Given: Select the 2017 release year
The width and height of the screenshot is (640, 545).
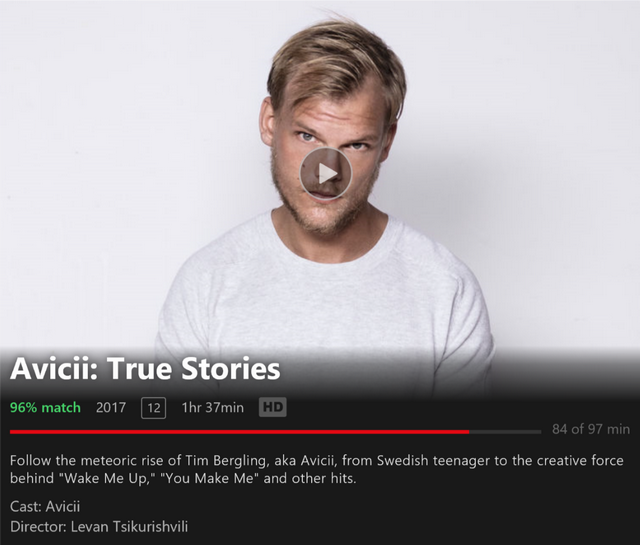Looking at the screenshot, I should coord(111,407).
